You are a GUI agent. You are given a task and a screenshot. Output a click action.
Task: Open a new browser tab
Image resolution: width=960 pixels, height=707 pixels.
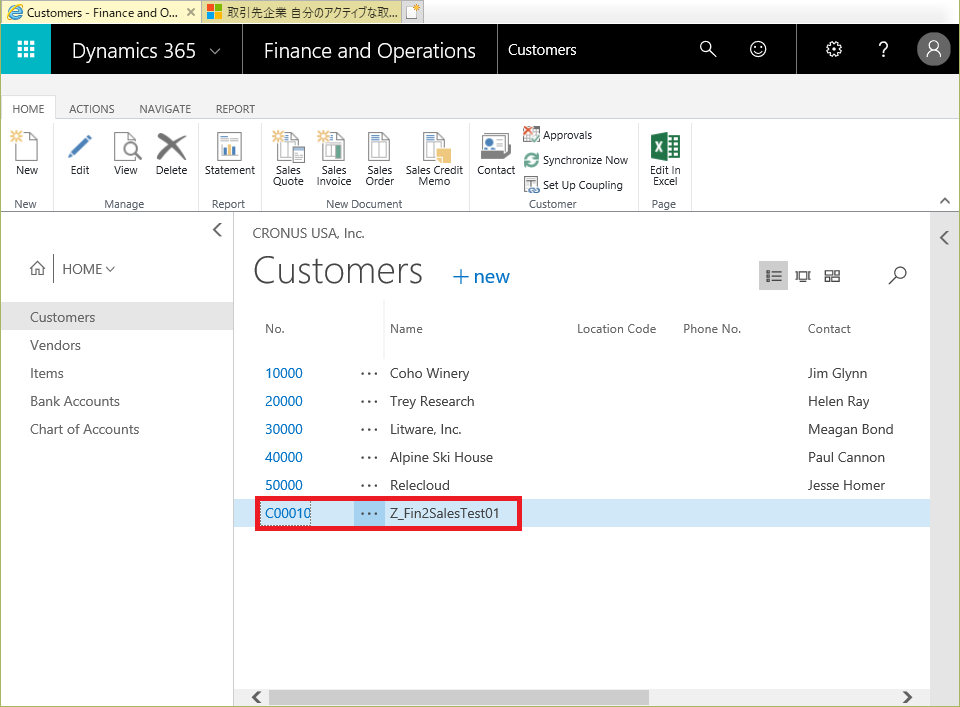413,12
